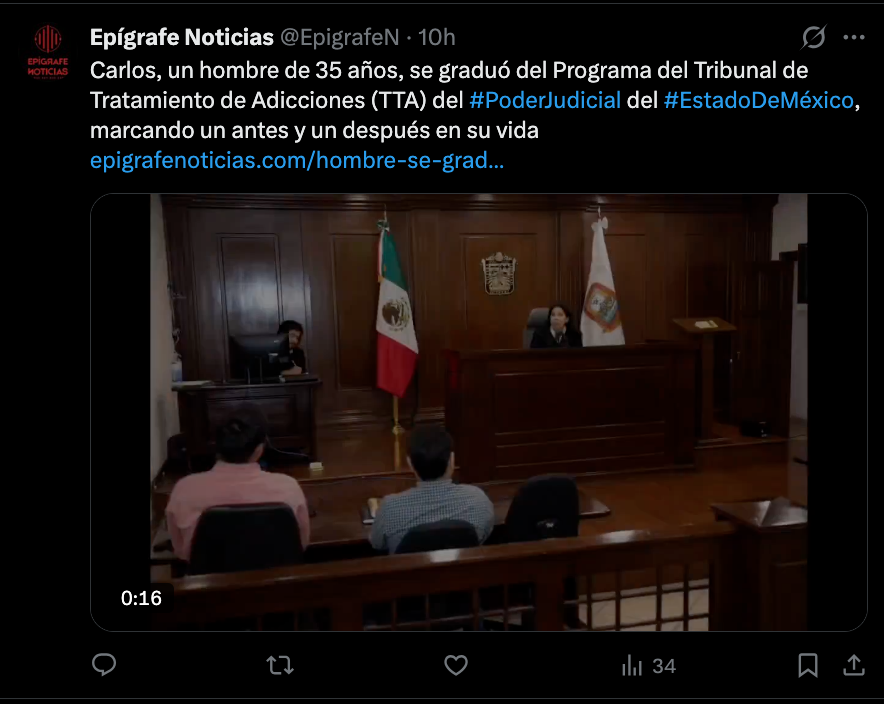View analytics showing 34 views
Viewport: 884px width, 704px height.
(648, 666)
